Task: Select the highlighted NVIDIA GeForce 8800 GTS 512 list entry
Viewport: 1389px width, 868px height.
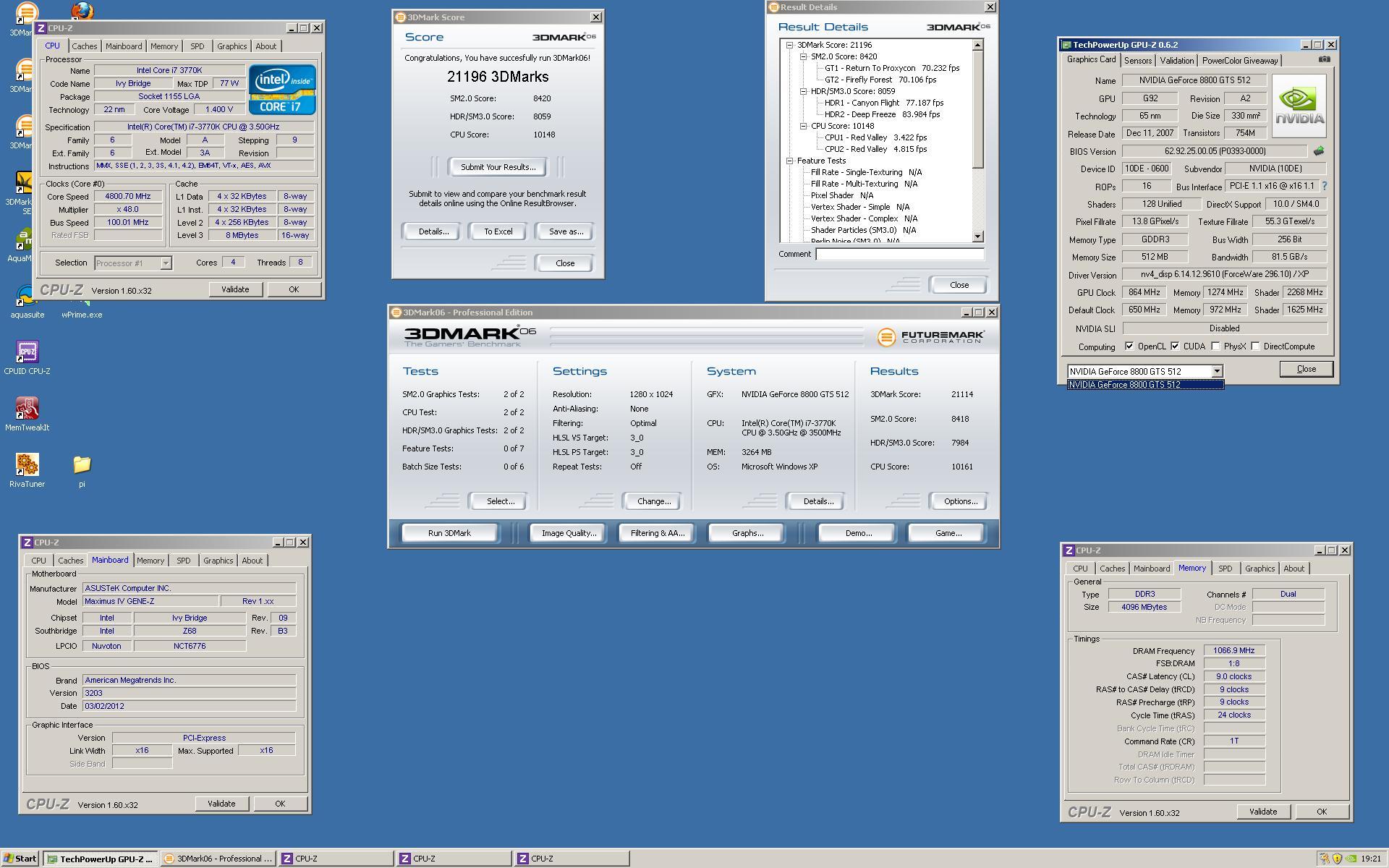Action: (1145, 385)
